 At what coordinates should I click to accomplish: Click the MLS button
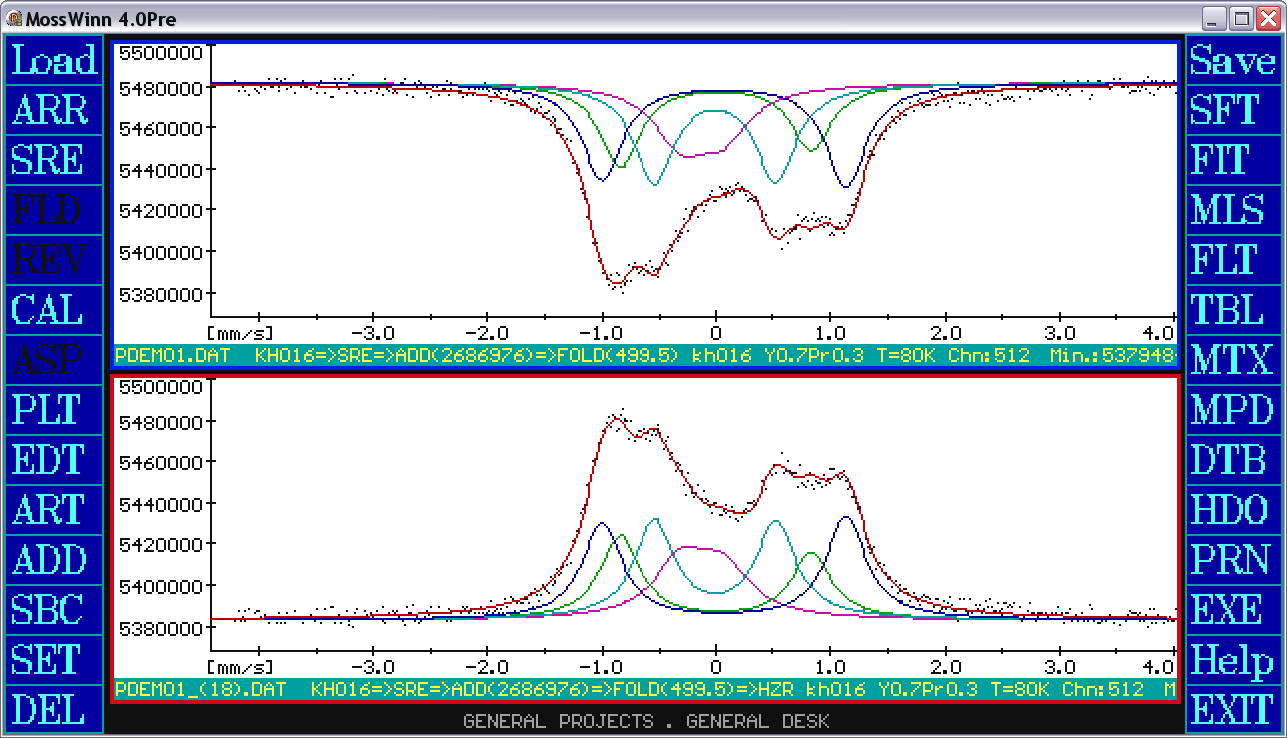[1232, 210]
